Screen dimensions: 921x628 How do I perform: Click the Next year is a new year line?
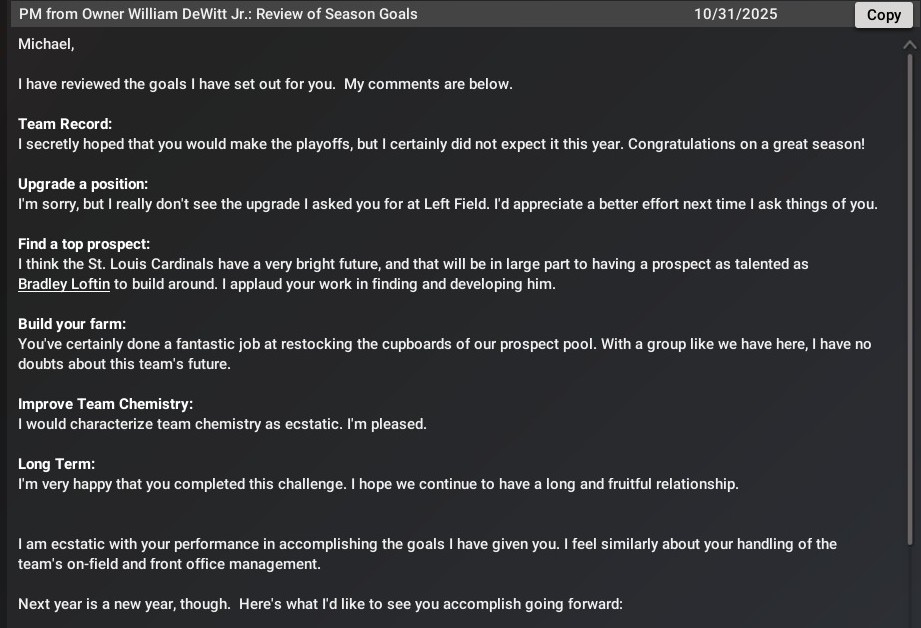[320, 604]
